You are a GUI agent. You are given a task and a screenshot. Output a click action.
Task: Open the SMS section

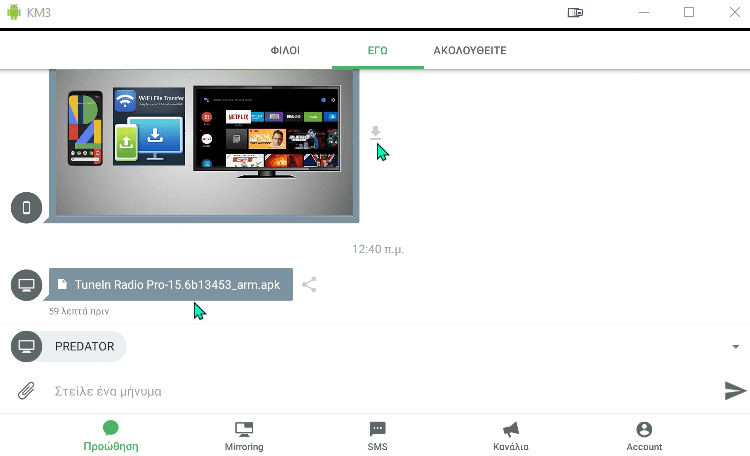click(377, 436)
